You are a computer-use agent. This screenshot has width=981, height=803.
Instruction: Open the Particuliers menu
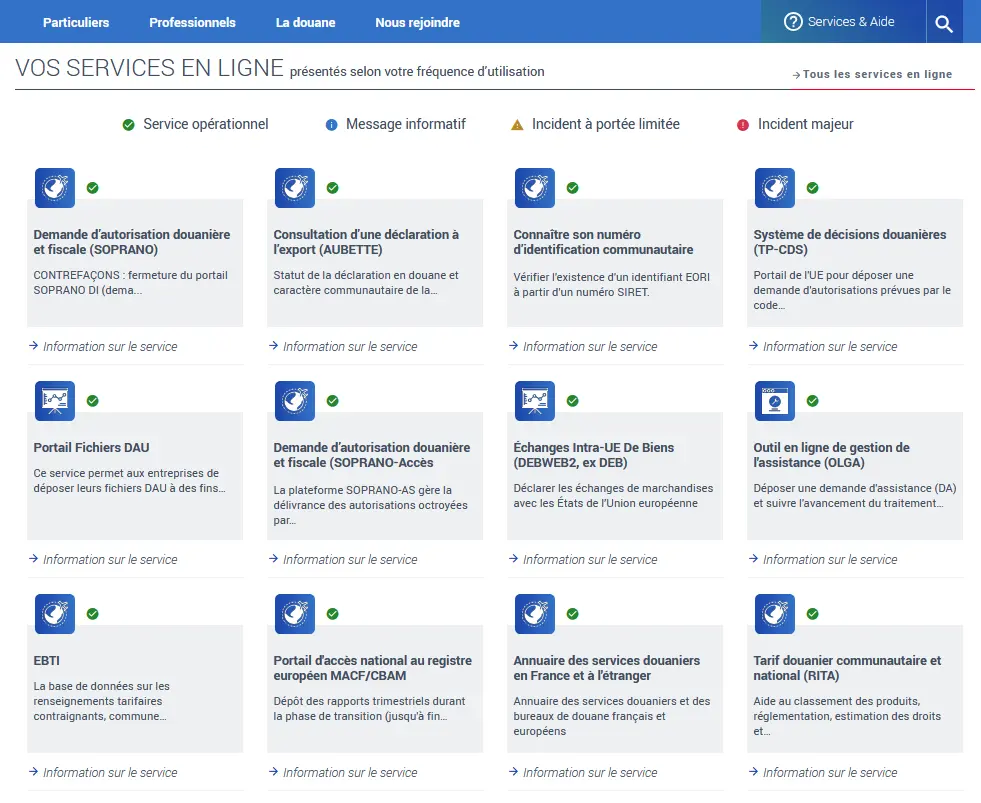pyautogui.click(x=76, y=22)
